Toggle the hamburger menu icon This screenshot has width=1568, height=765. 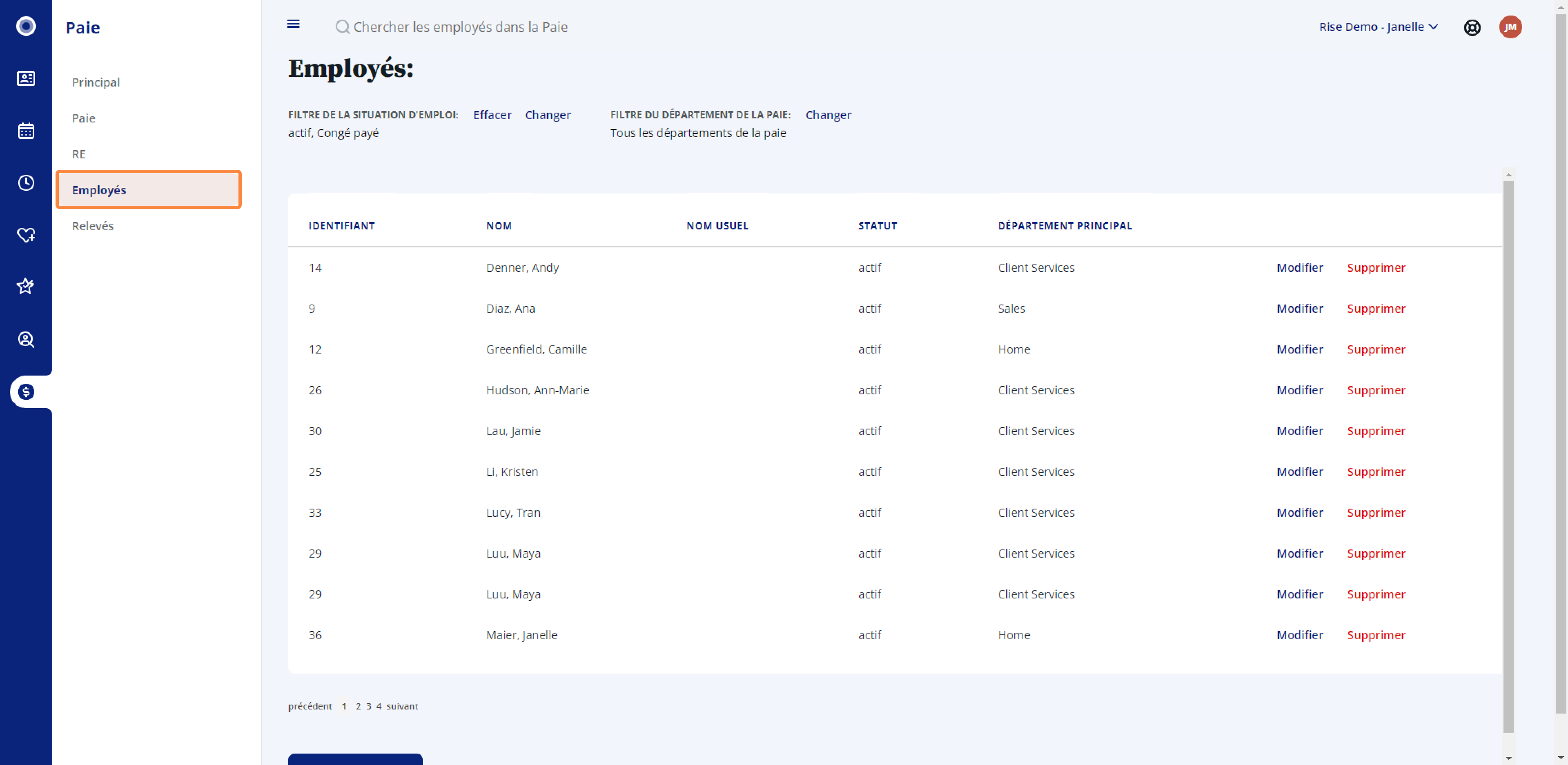pyautogui.click(x=293, y=24)
